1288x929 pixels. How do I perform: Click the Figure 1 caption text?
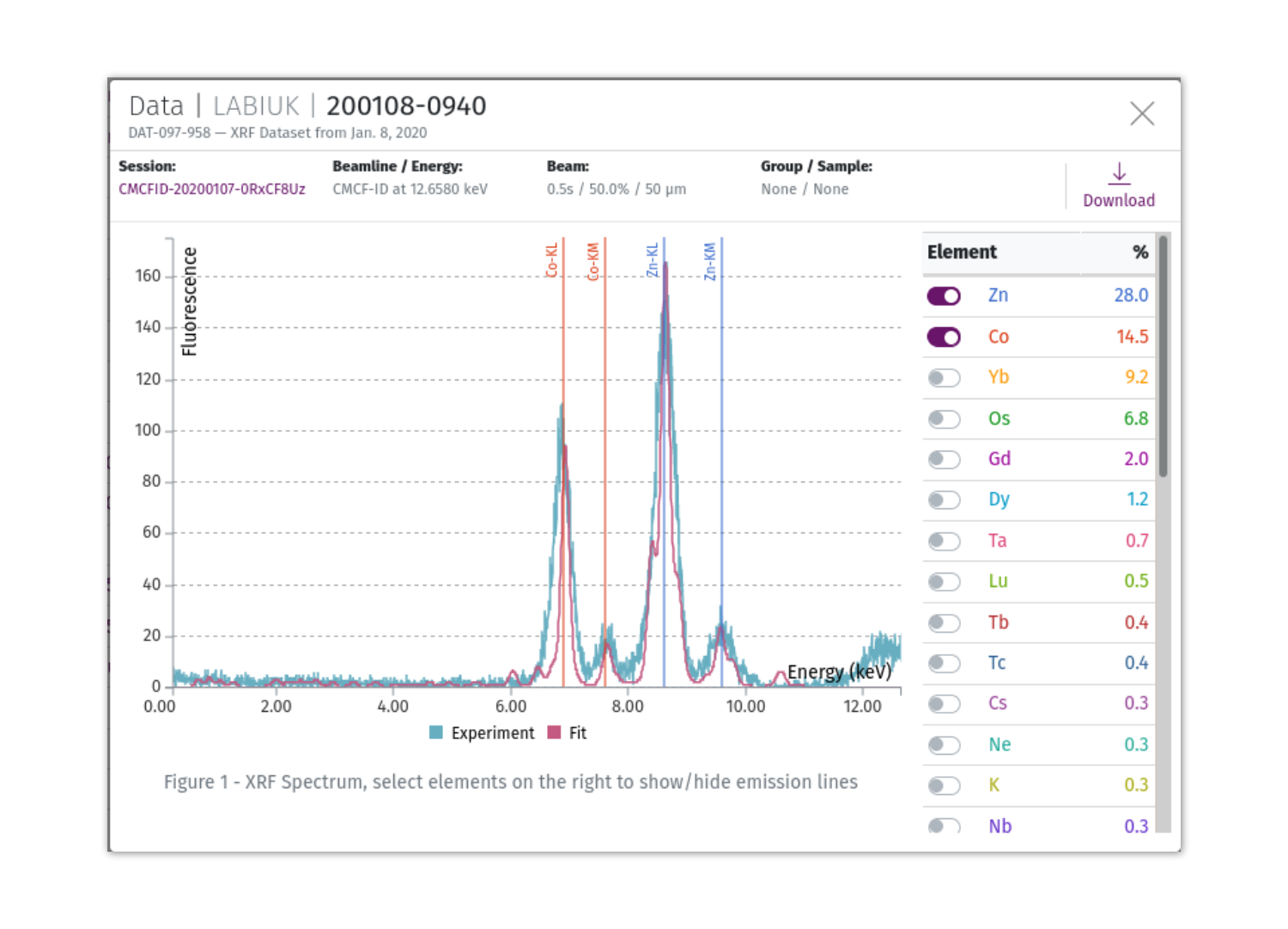511,782
